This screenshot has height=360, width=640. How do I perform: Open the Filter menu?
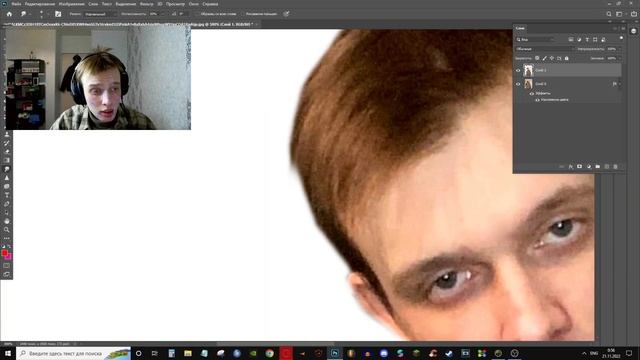[x=147, y=4]
